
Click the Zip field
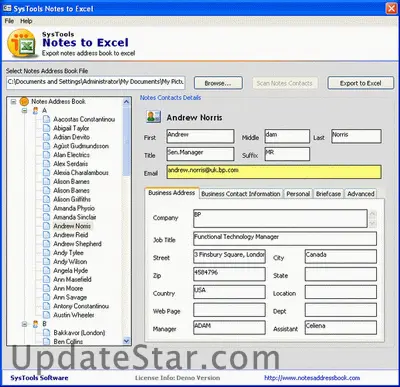pyautogui.click(x=229, y=274)
